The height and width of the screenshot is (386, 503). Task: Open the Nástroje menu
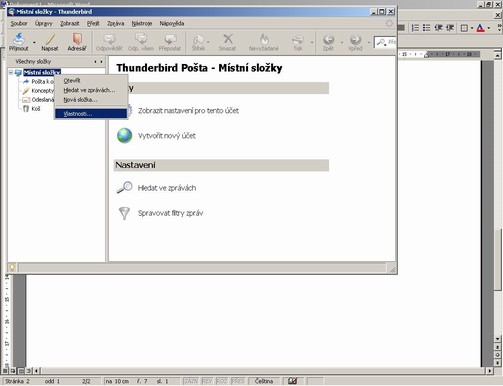pos(142,23)
